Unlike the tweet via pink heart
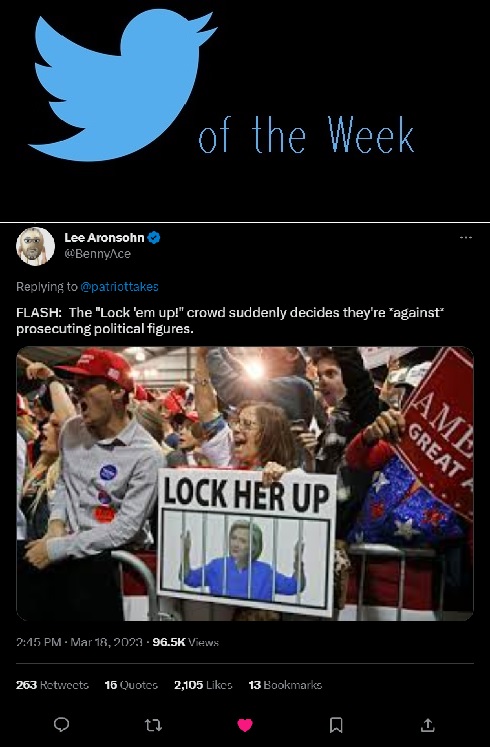The image size is (490, 747). pyautogui.click(x=245, y=725)
